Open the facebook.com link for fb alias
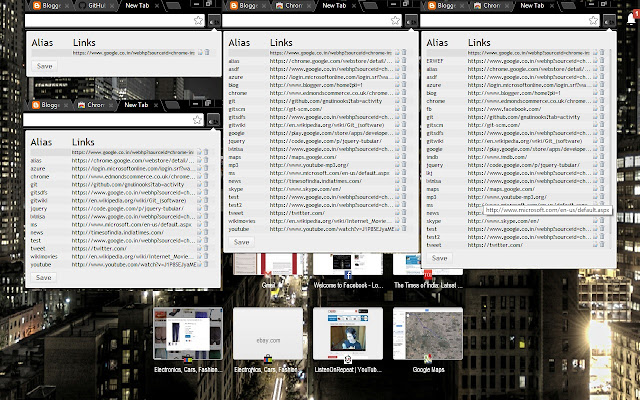 (504, 109)
